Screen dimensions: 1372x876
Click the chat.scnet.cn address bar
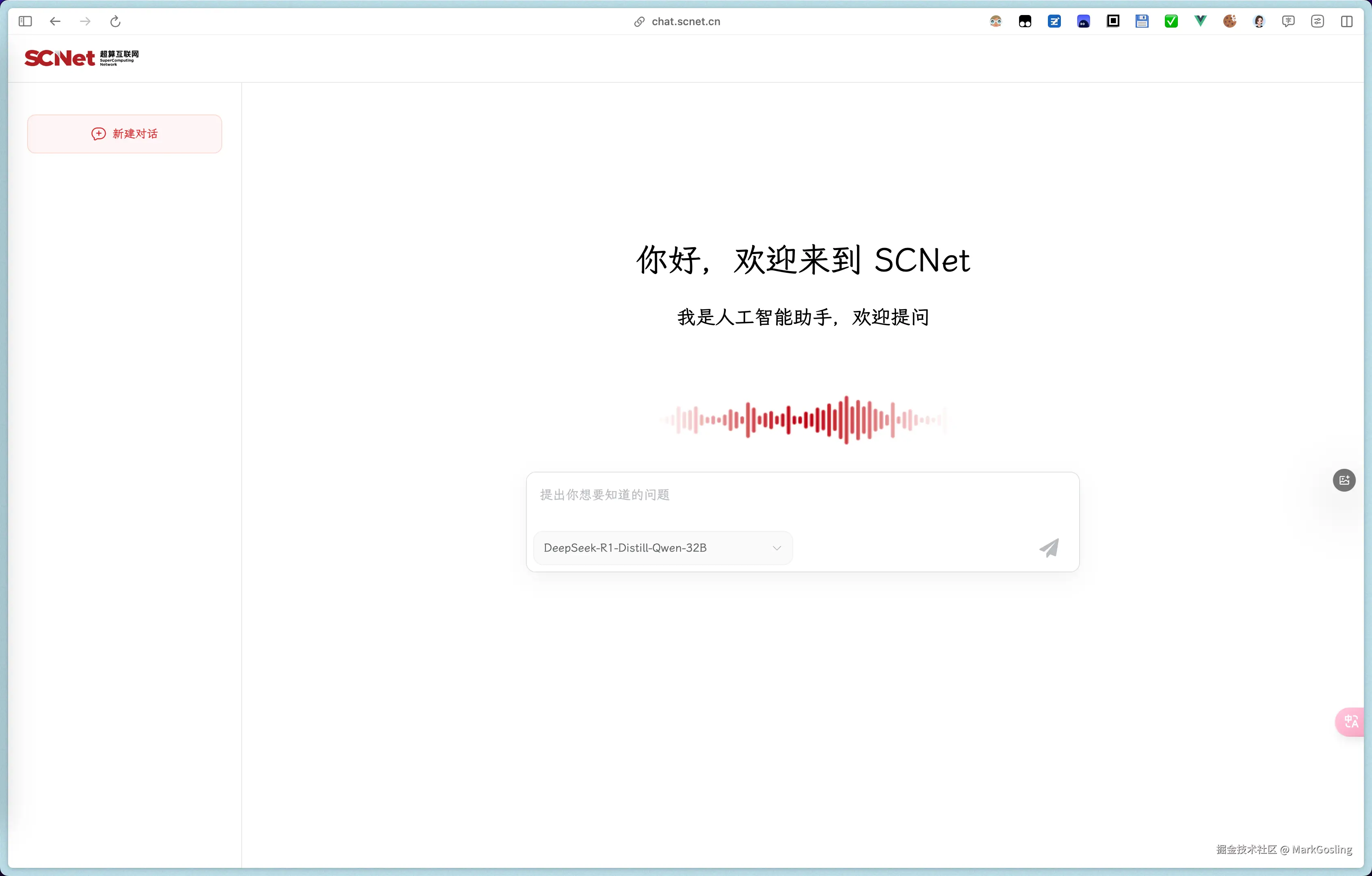[686, 21]
